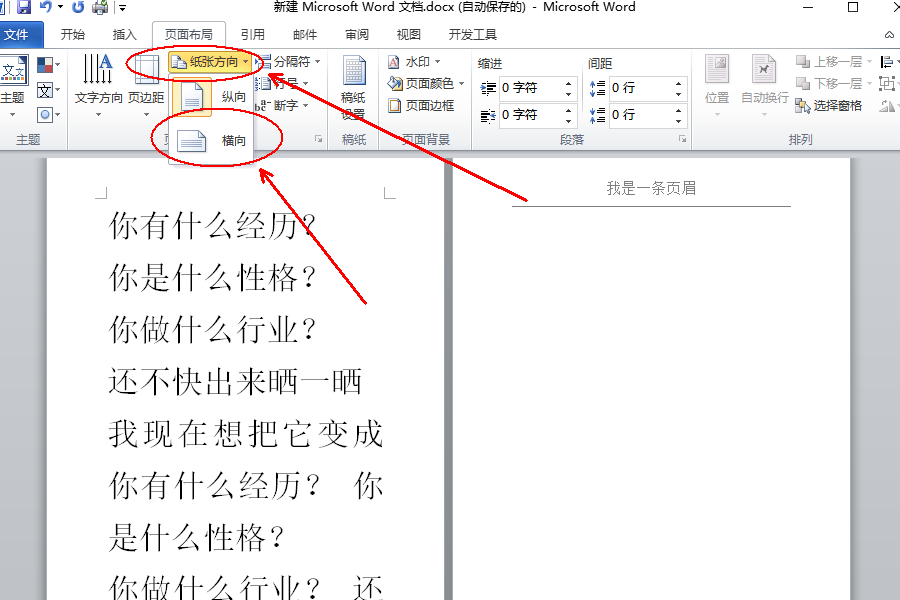Click the group objects icon
Screen dimensions: 900x600
[x=889, y=84]
